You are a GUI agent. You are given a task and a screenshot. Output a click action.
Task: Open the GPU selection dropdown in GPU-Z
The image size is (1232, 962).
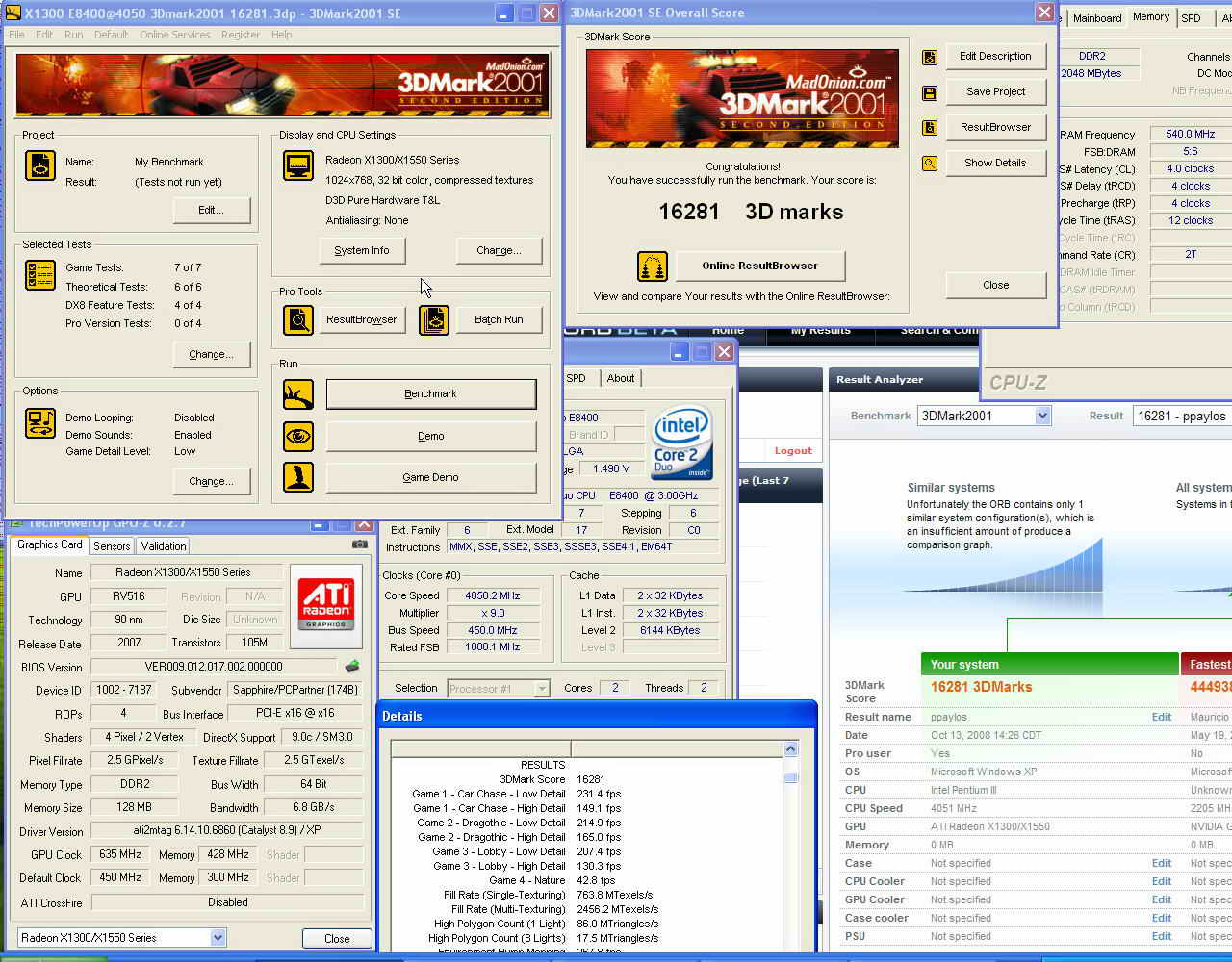pos(218,937)
